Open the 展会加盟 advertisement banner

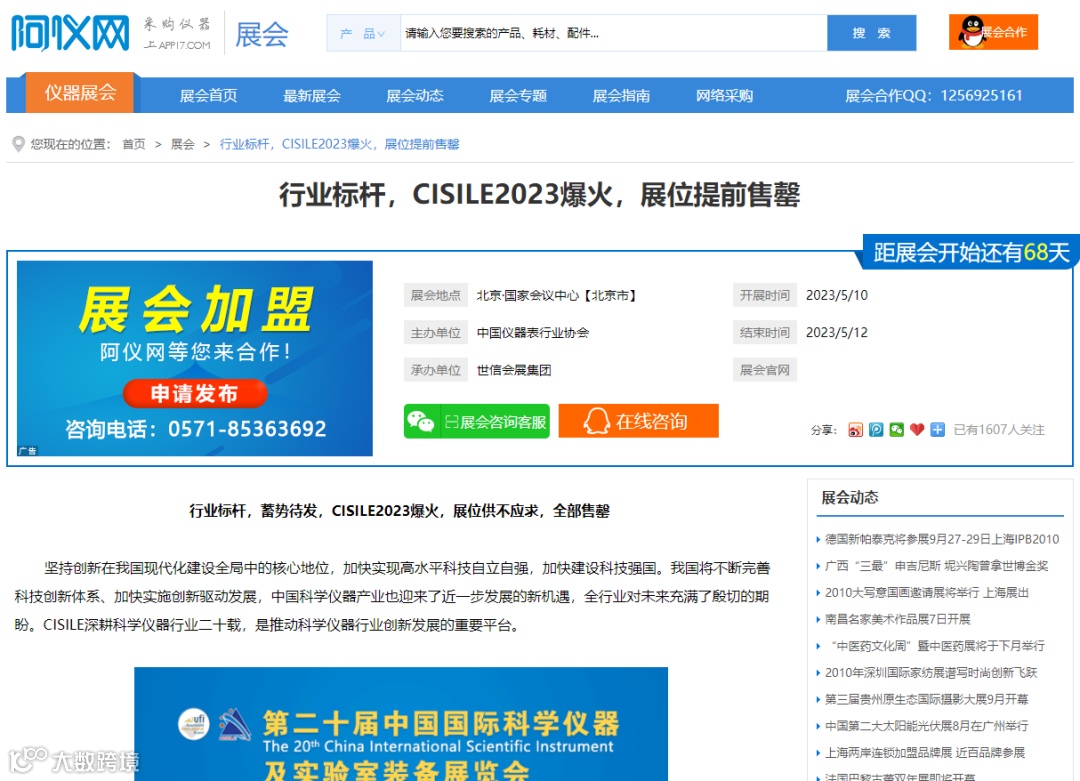[195, 358]
